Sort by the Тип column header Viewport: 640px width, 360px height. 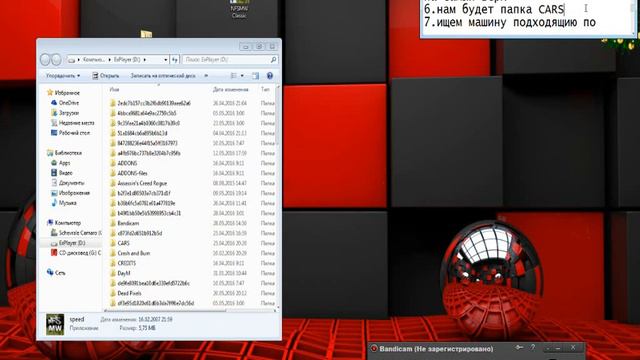click(265, 89)
